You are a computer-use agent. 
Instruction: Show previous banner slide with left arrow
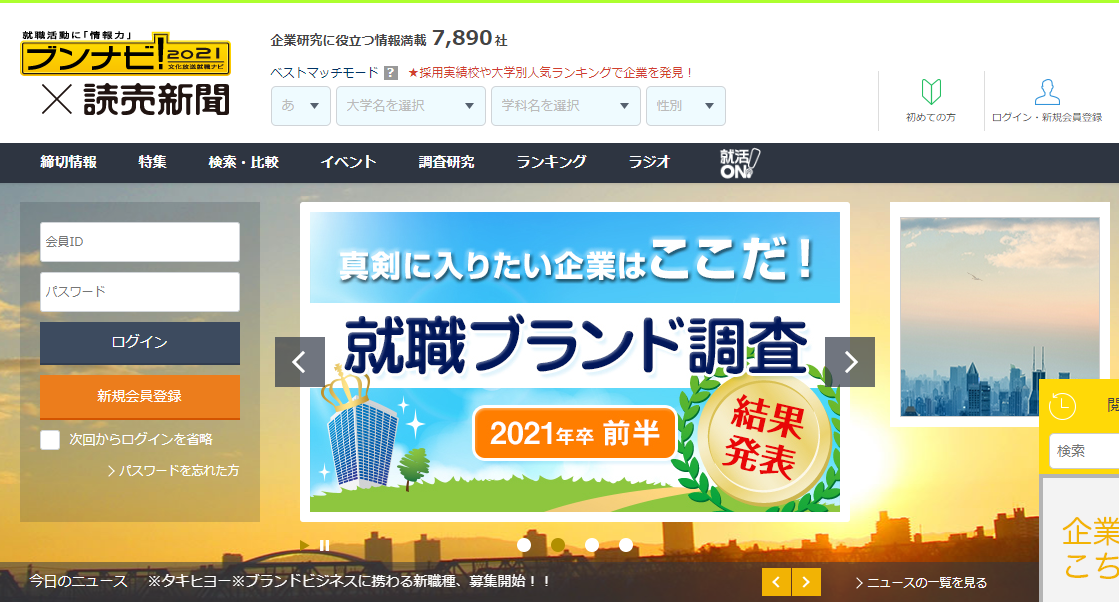300,362
